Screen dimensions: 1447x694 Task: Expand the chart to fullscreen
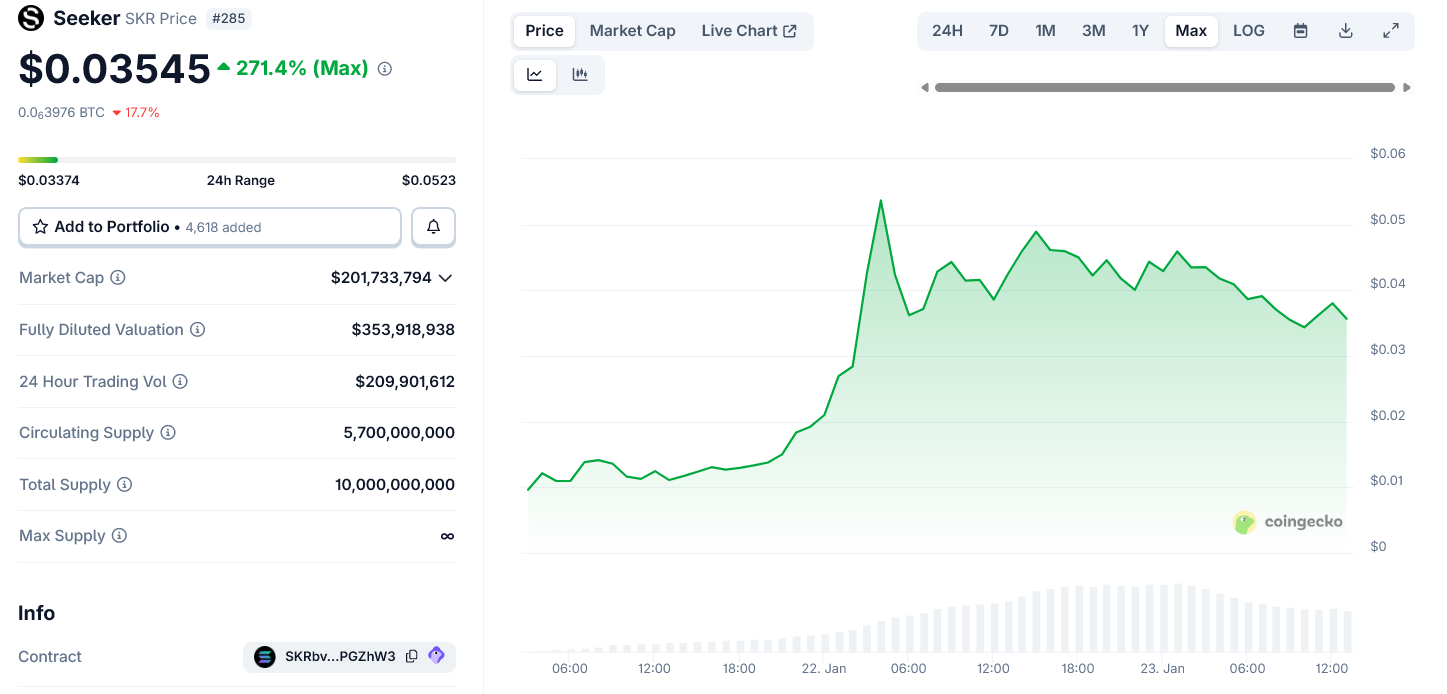(1391, 31)
